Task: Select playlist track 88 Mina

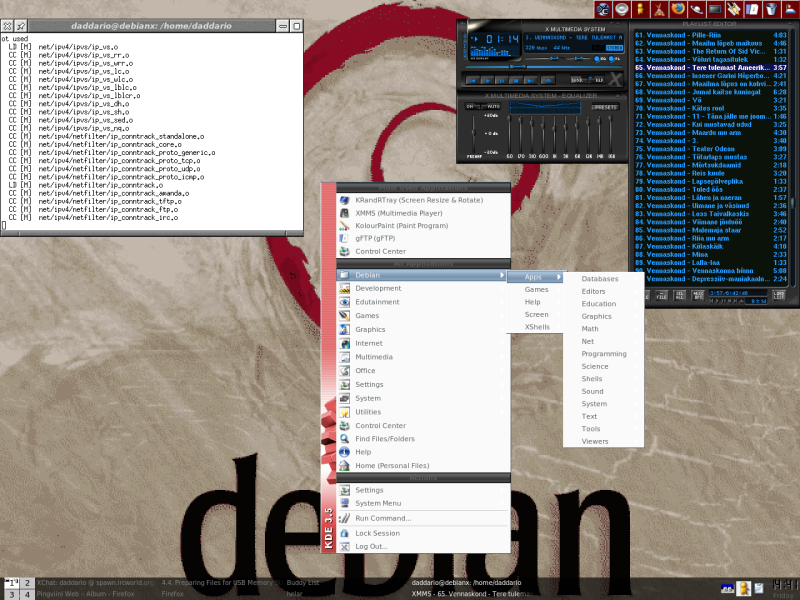Action: coord(710,255)
